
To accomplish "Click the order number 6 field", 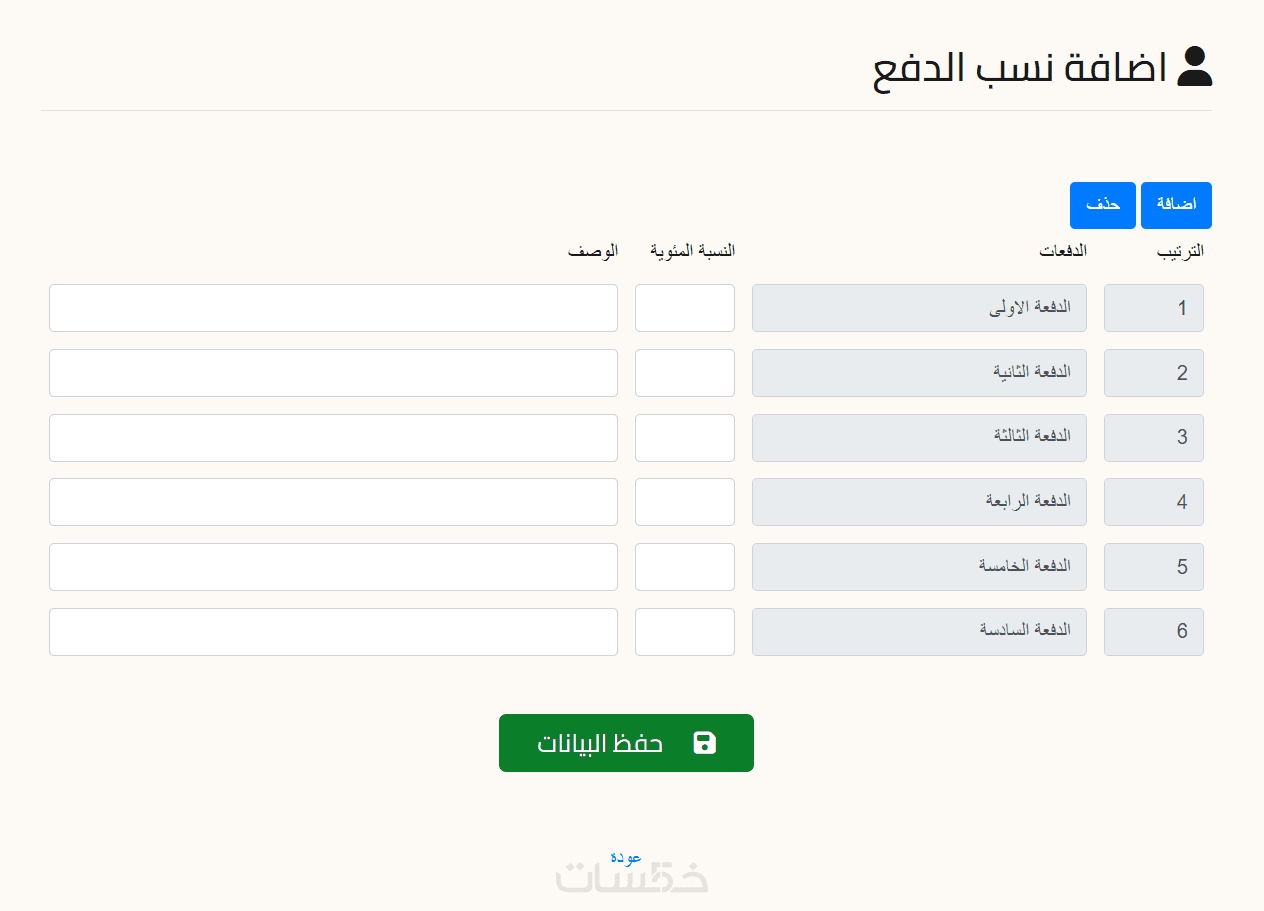I will (1154, 632).
